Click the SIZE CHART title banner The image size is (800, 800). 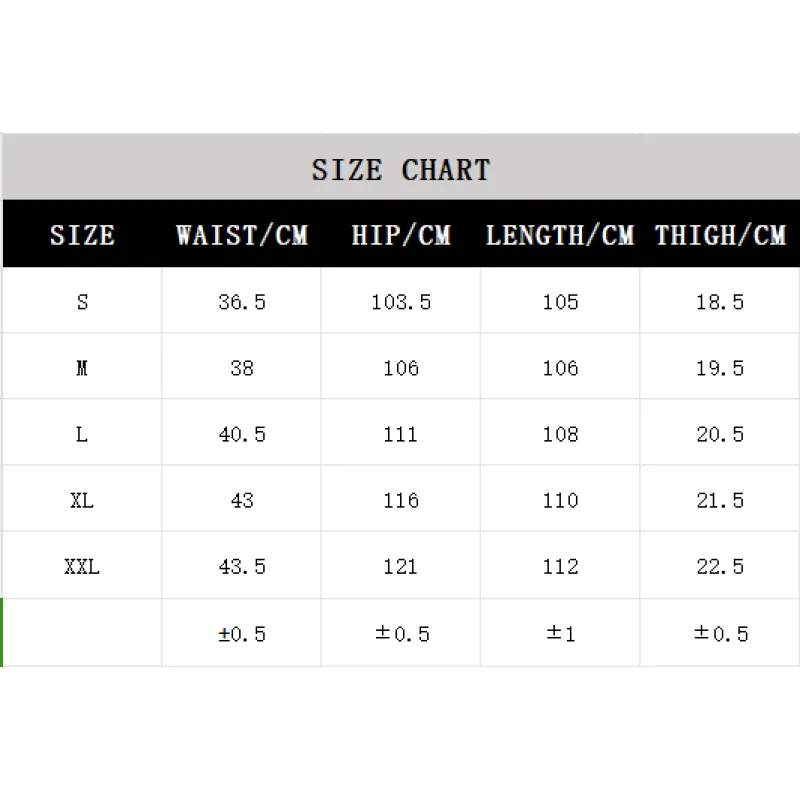click(x=400, y=169)
